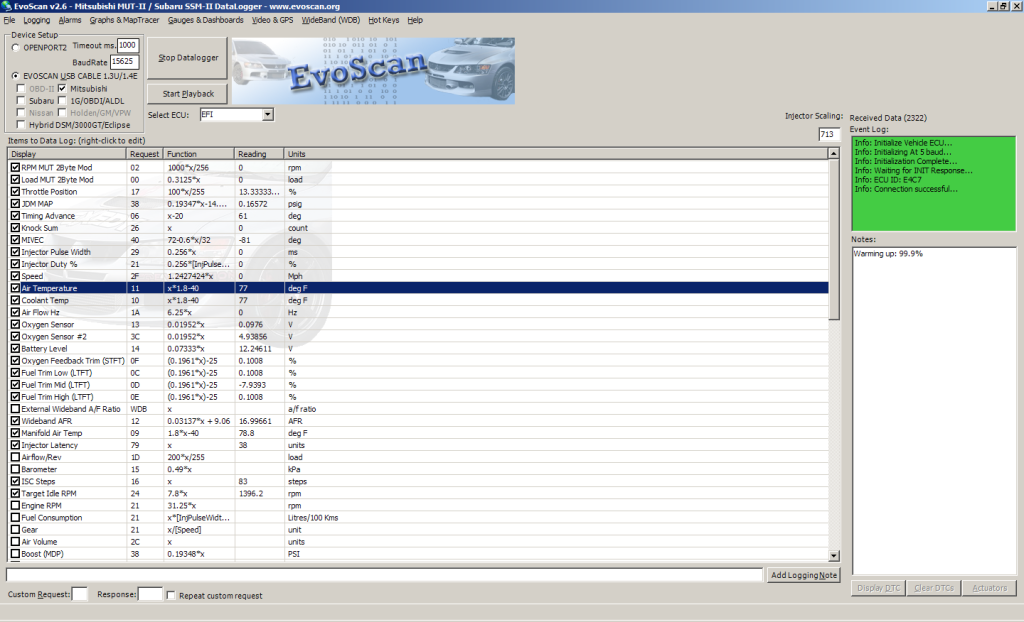
Task: Check the Engine RPM item
Action: [15, 506]
